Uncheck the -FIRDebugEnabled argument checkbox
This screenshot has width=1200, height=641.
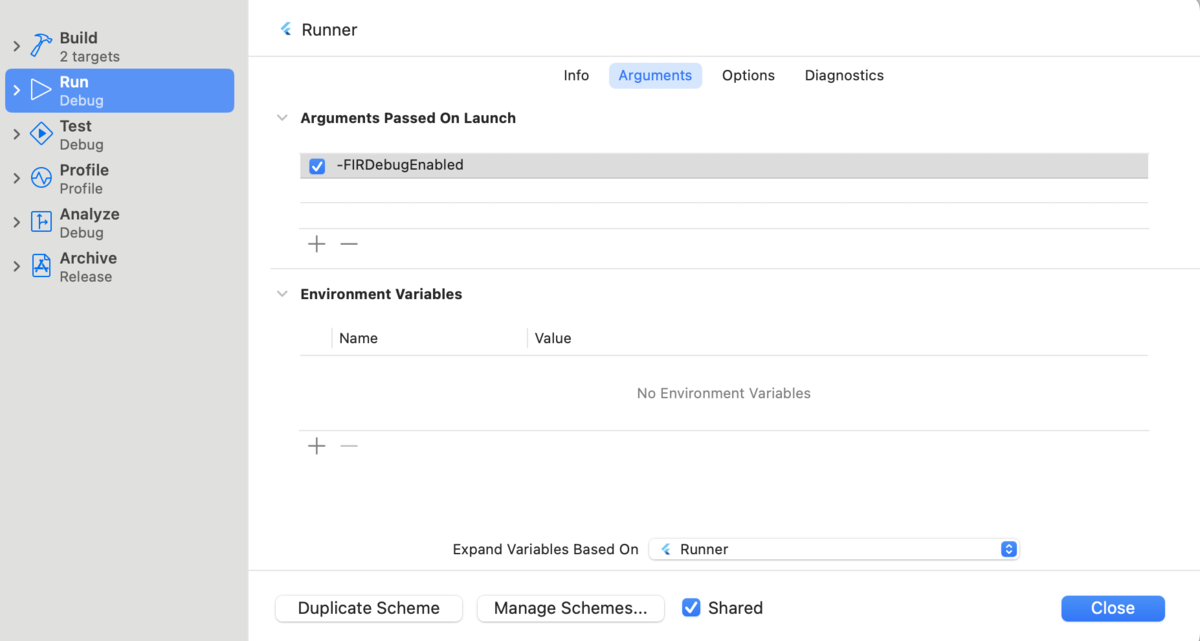click(x=317, y=166)
